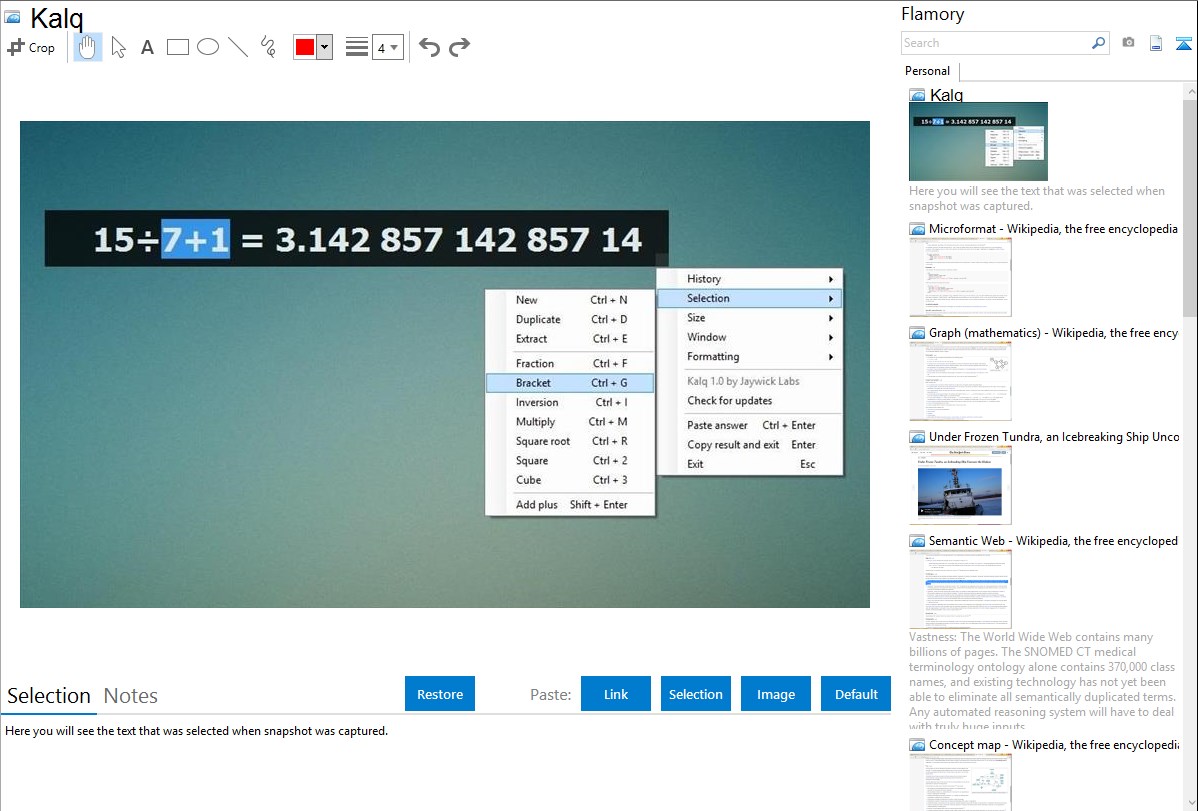
Task: Open the Personal tab
Action: [x=928, y=71]
